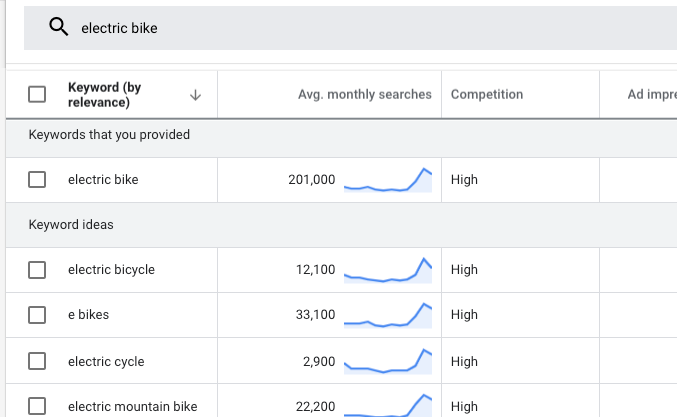
Task: Toggle the select-all keywords checkbox
Action: point(37,95)
